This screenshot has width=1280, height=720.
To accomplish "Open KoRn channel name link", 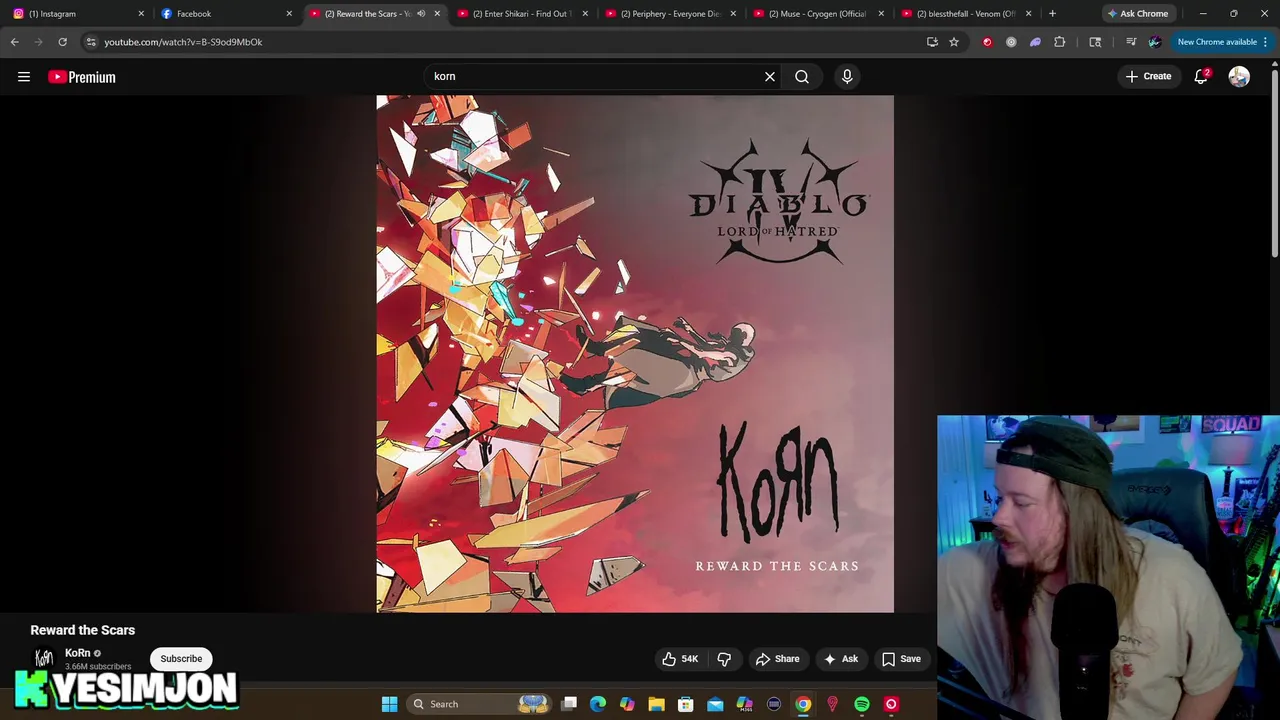I will pos(77,653).
